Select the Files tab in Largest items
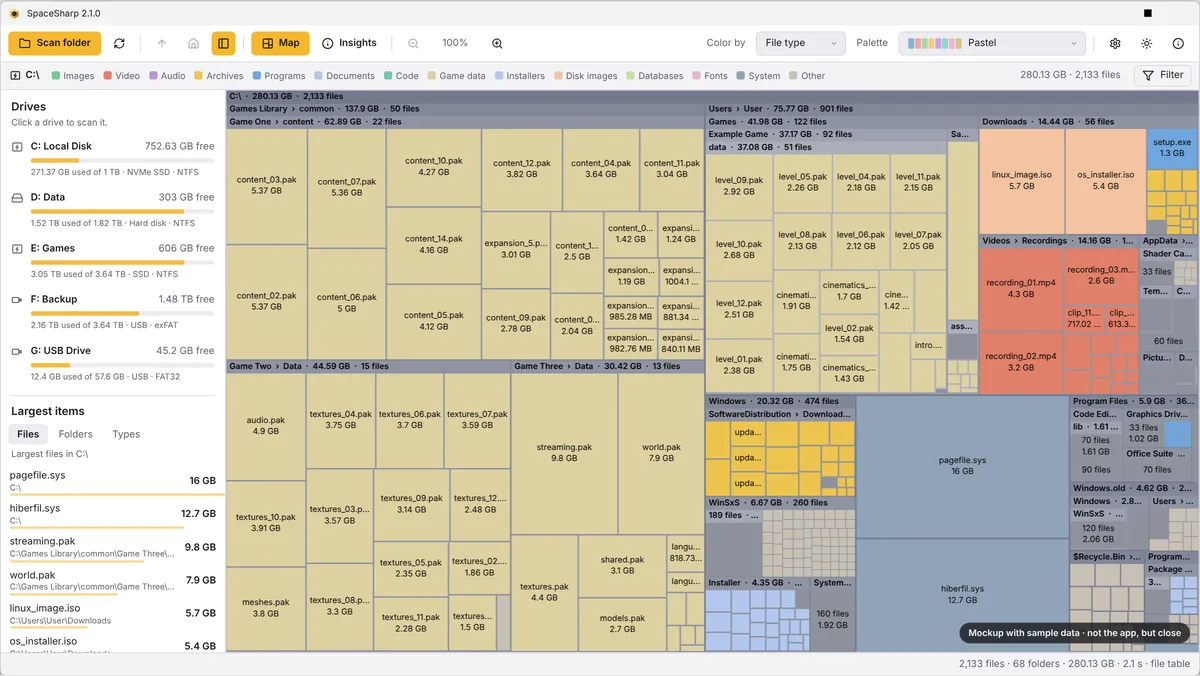 [x=28, y=434]
